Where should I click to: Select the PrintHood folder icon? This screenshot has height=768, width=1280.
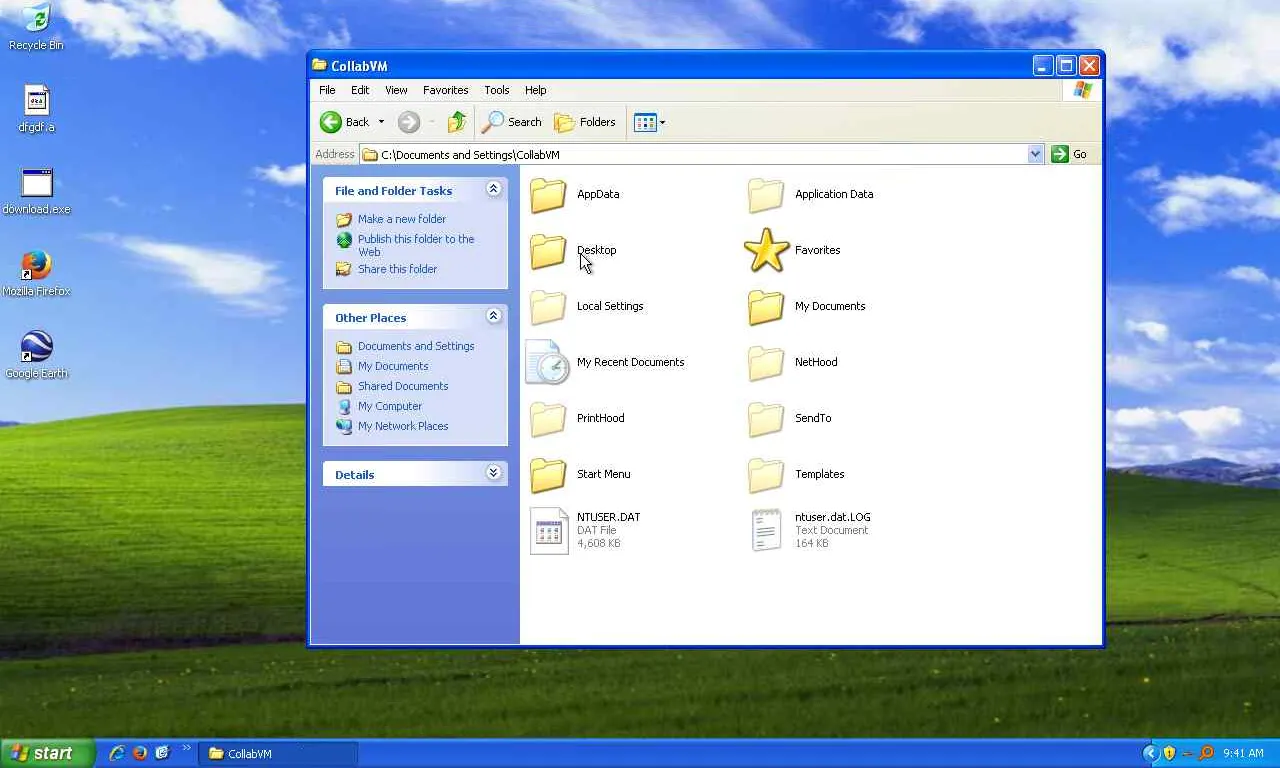coord(548,418)
